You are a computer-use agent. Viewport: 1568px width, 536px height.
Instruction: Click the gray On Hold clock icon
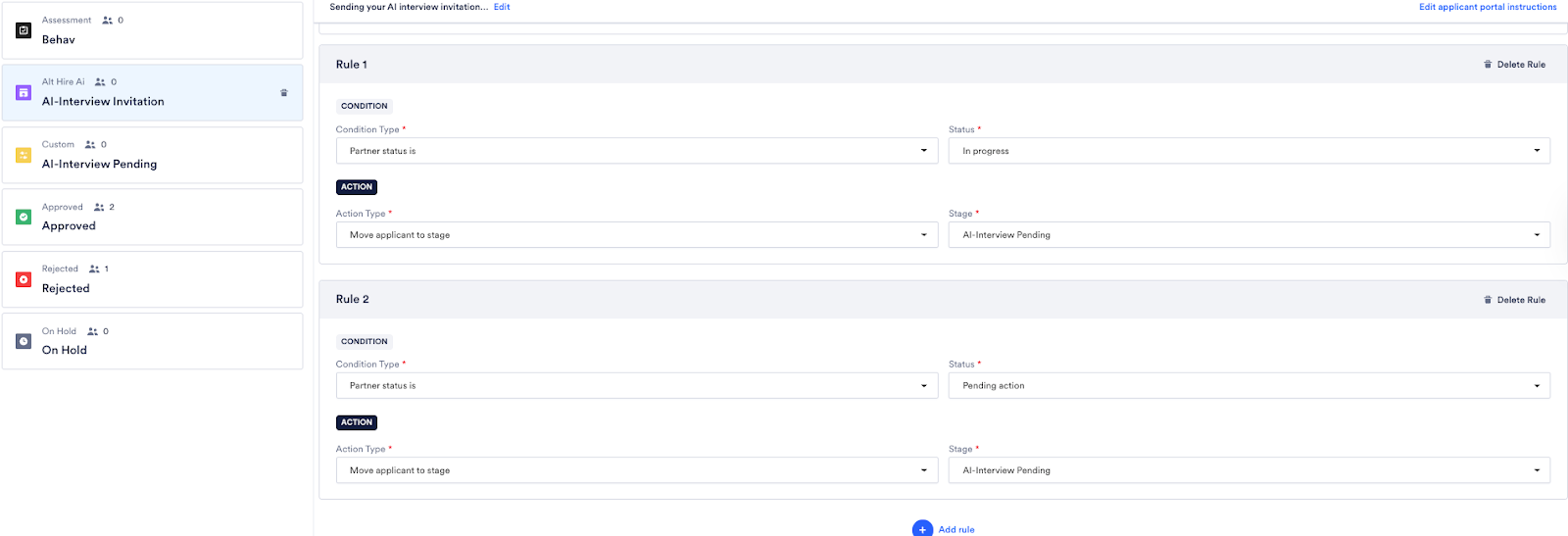coord(24,341)
